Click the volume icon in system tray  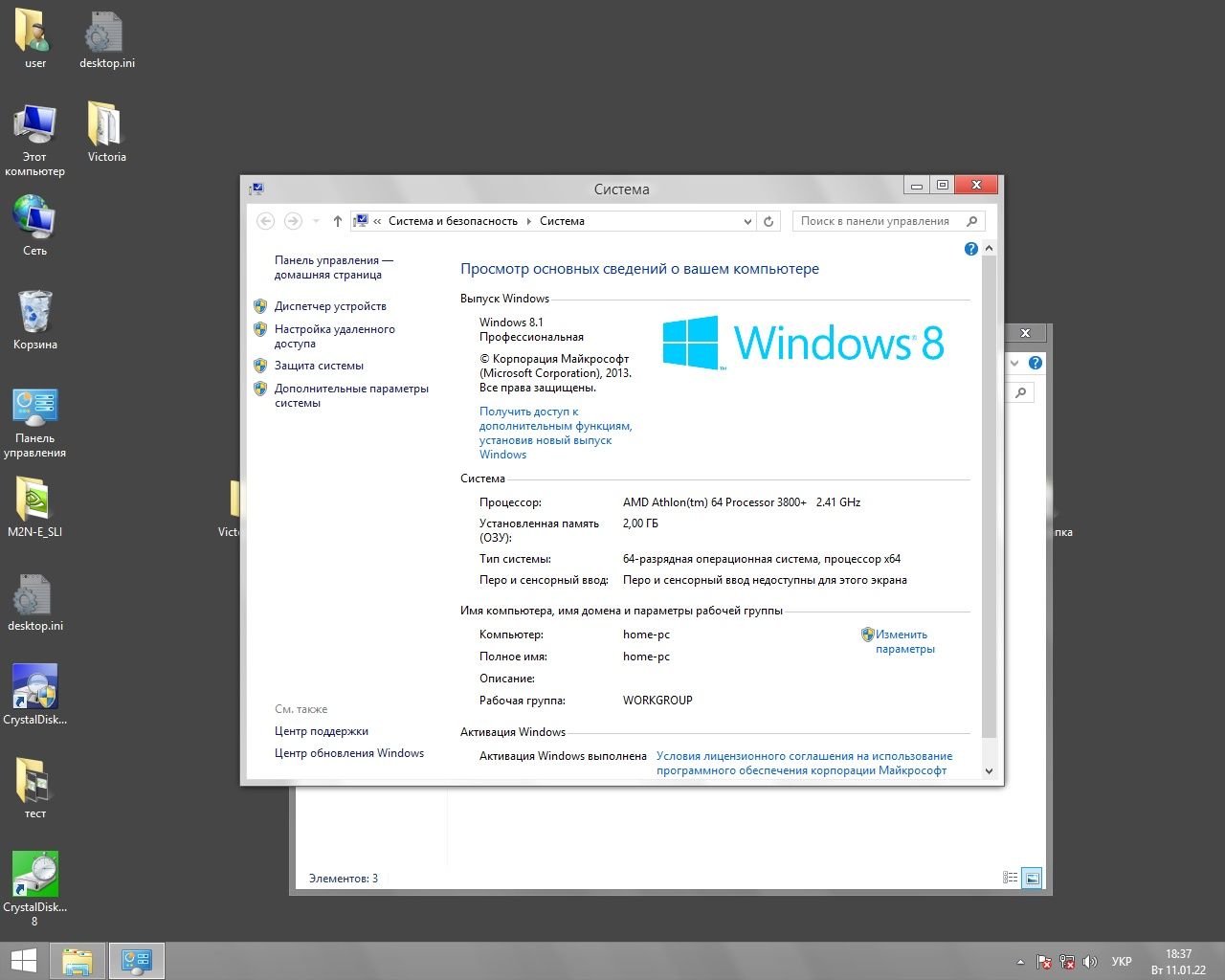1090,962
